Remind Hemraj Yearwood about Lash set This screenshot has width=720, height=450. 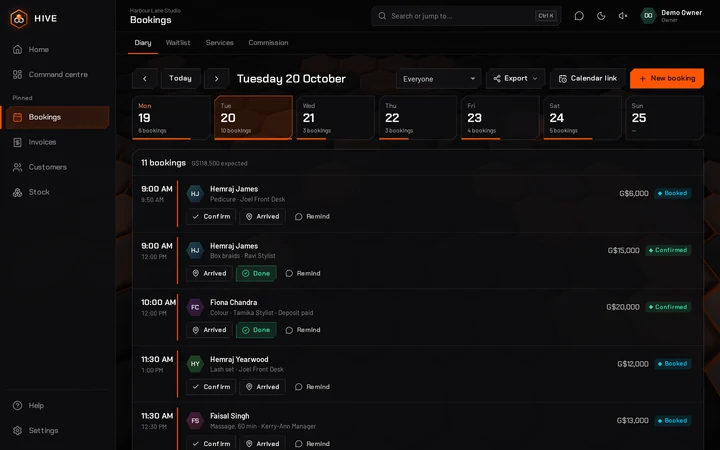(312, 387)
